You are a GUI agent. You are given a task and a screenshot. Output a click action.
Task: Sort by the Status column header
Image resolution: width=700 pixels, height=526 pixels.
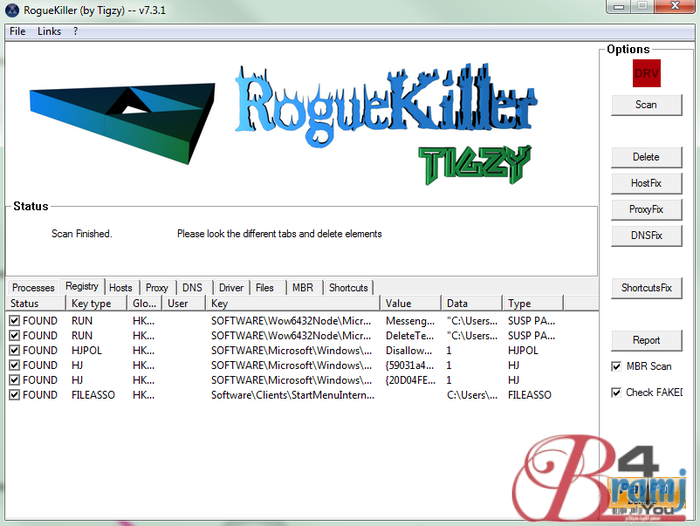(x=36, y=304)
